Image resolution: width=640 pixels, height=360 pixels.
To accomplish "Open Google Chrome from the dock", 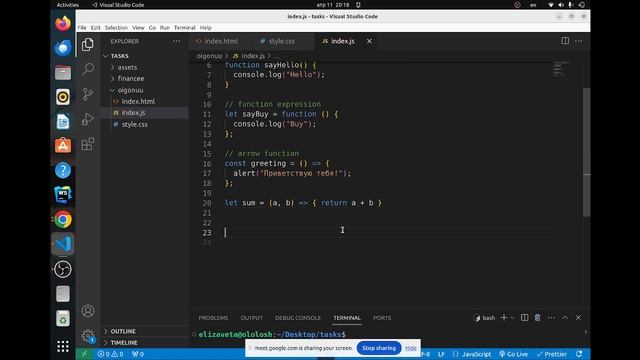I will (x=63, y=220).
